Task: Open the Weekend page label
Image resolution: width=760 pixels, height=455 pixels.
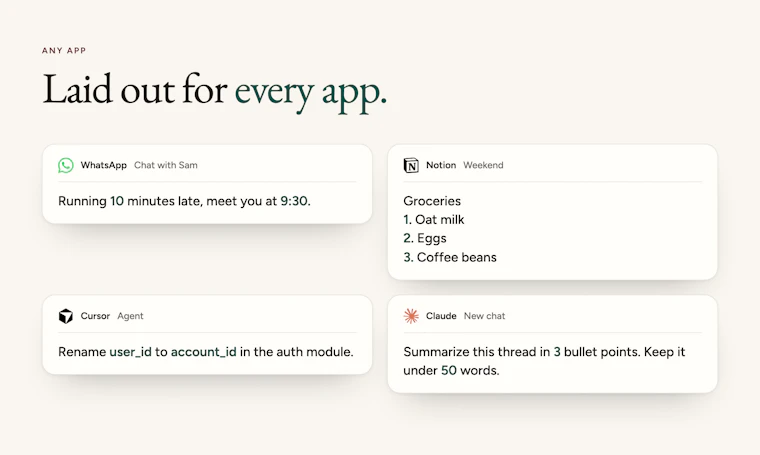Action: click(x=483, y=165)
